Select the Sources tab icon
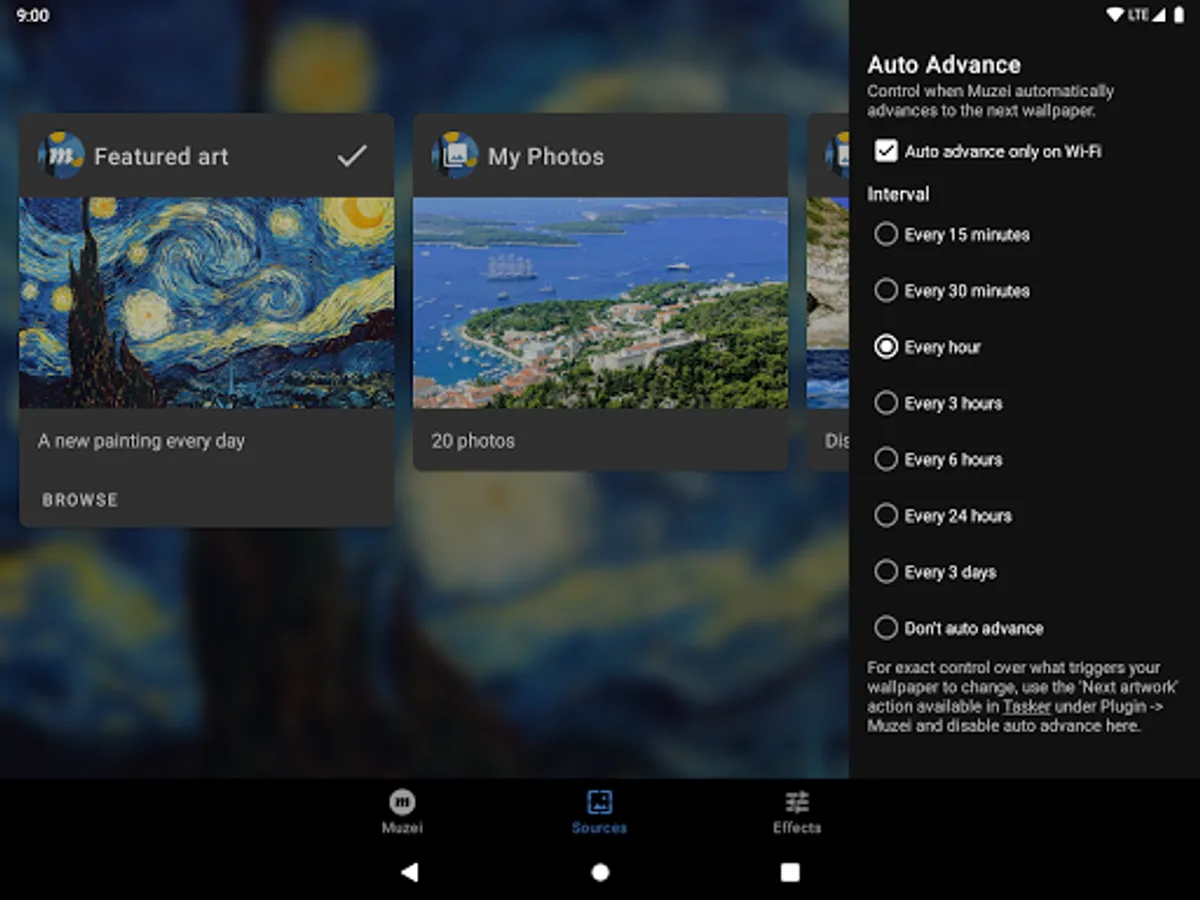Image resolution: width=1200 pixels, height=900 pixels. [x=599, y=801]
